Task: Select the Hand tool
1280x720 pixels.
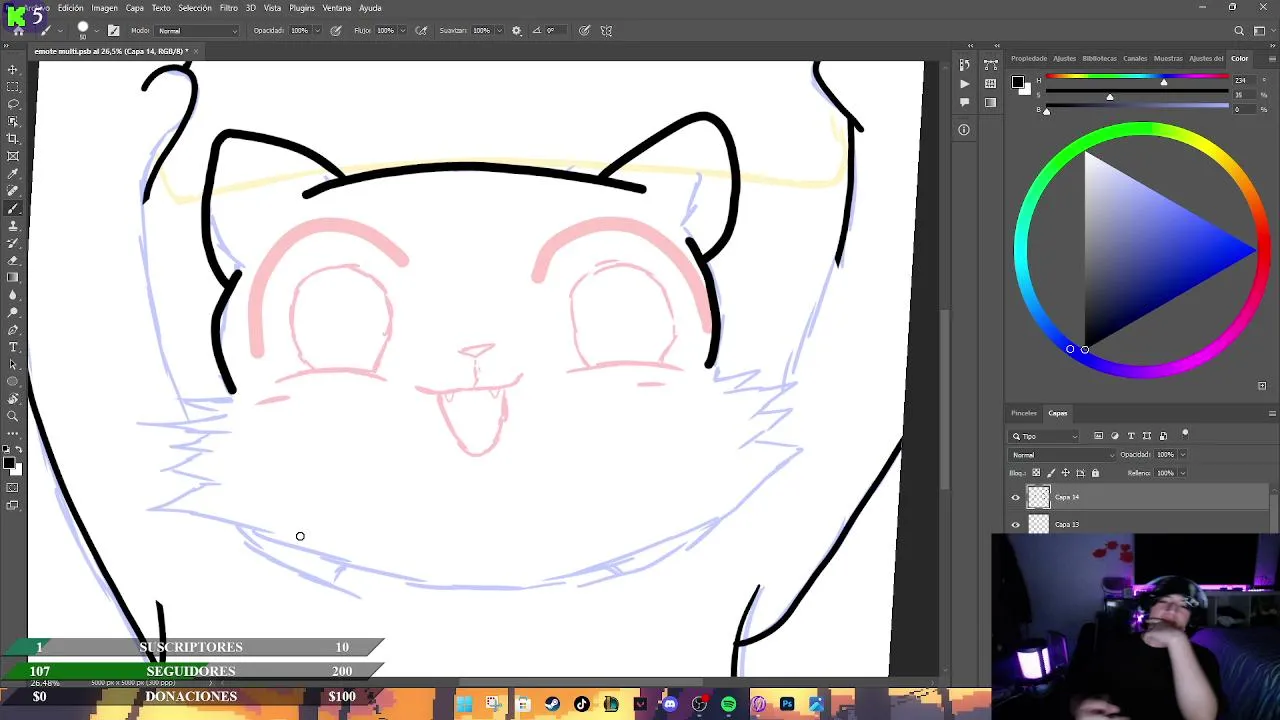Action: coord(13,399)
